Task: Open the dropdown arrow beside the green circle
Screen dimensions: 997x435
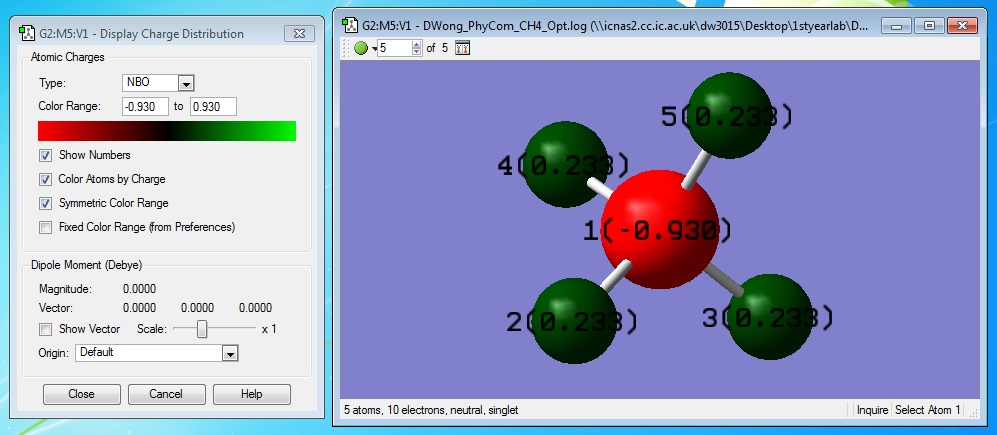Action: pyautogui.click(x=375, y=48)
